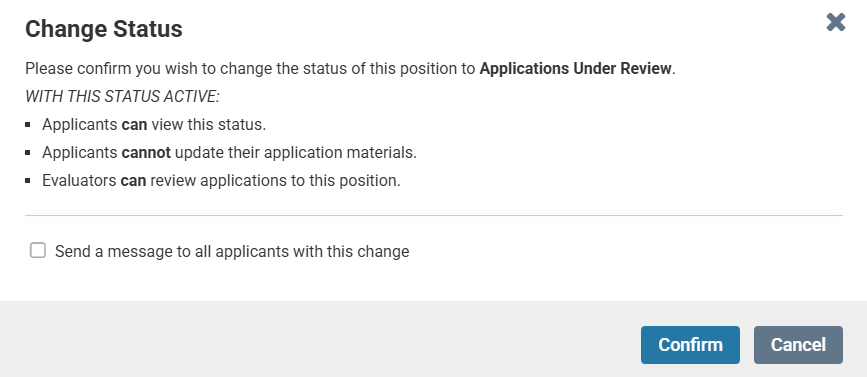This screenshot has width=867, height=377.
Task: Click bold 'can' in the Evaluators line
Action: click(133, 181)
